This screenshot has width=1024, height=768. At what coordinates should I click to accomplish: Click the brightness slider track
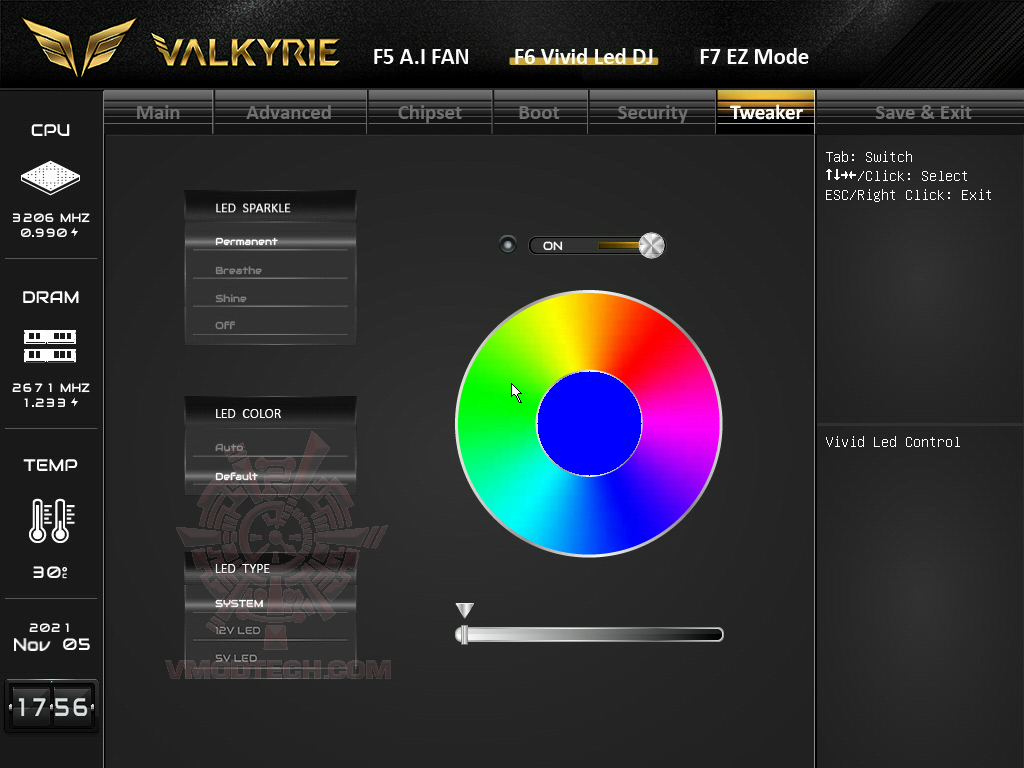coord(589,634)
